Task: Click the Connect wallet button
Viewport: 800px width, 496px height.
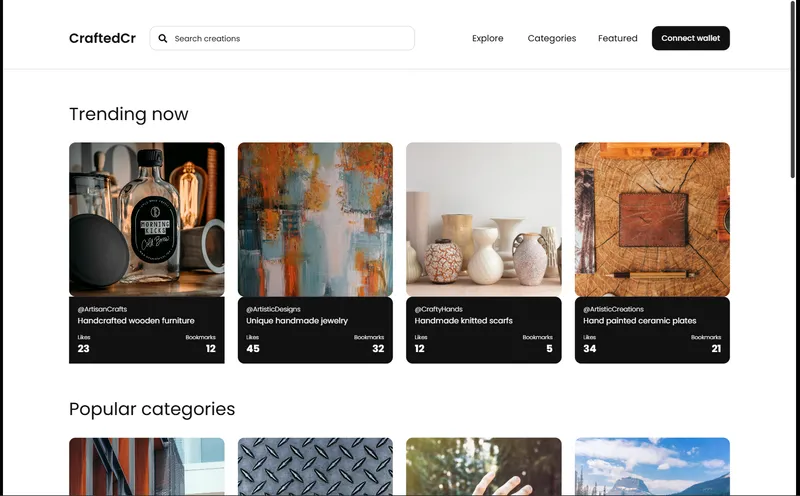Action: tap(690, 38)
